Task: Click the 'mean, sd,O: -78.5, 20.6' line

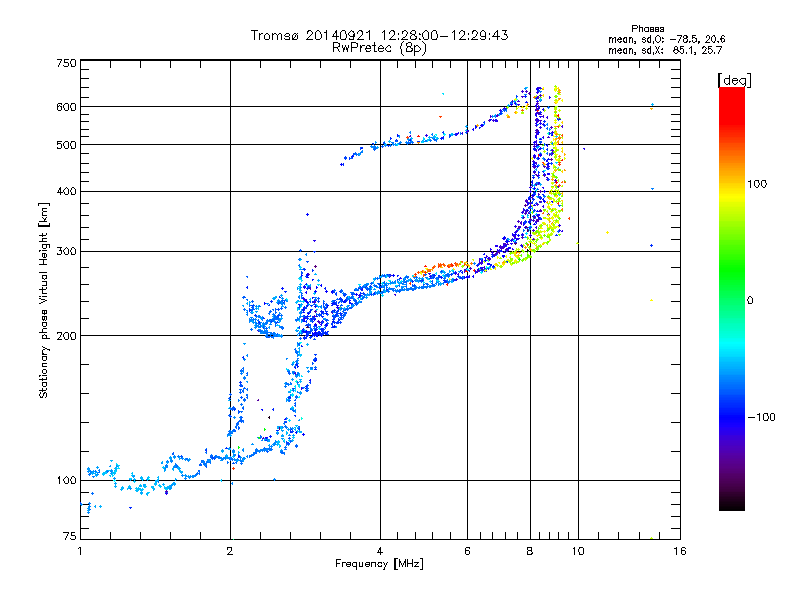Action: [x=666, y=40]
